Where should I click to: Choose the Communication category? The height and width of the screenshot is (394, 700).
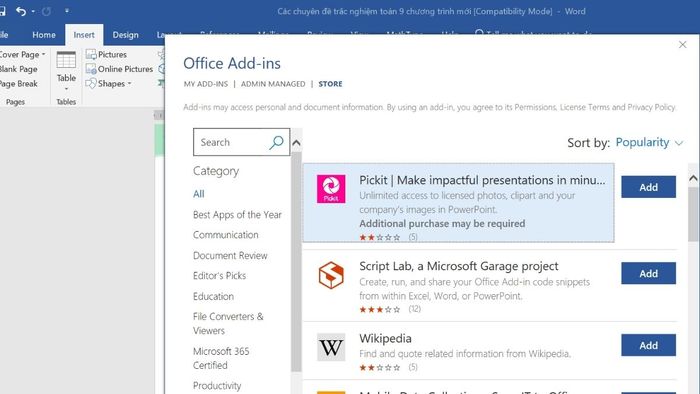225,235
